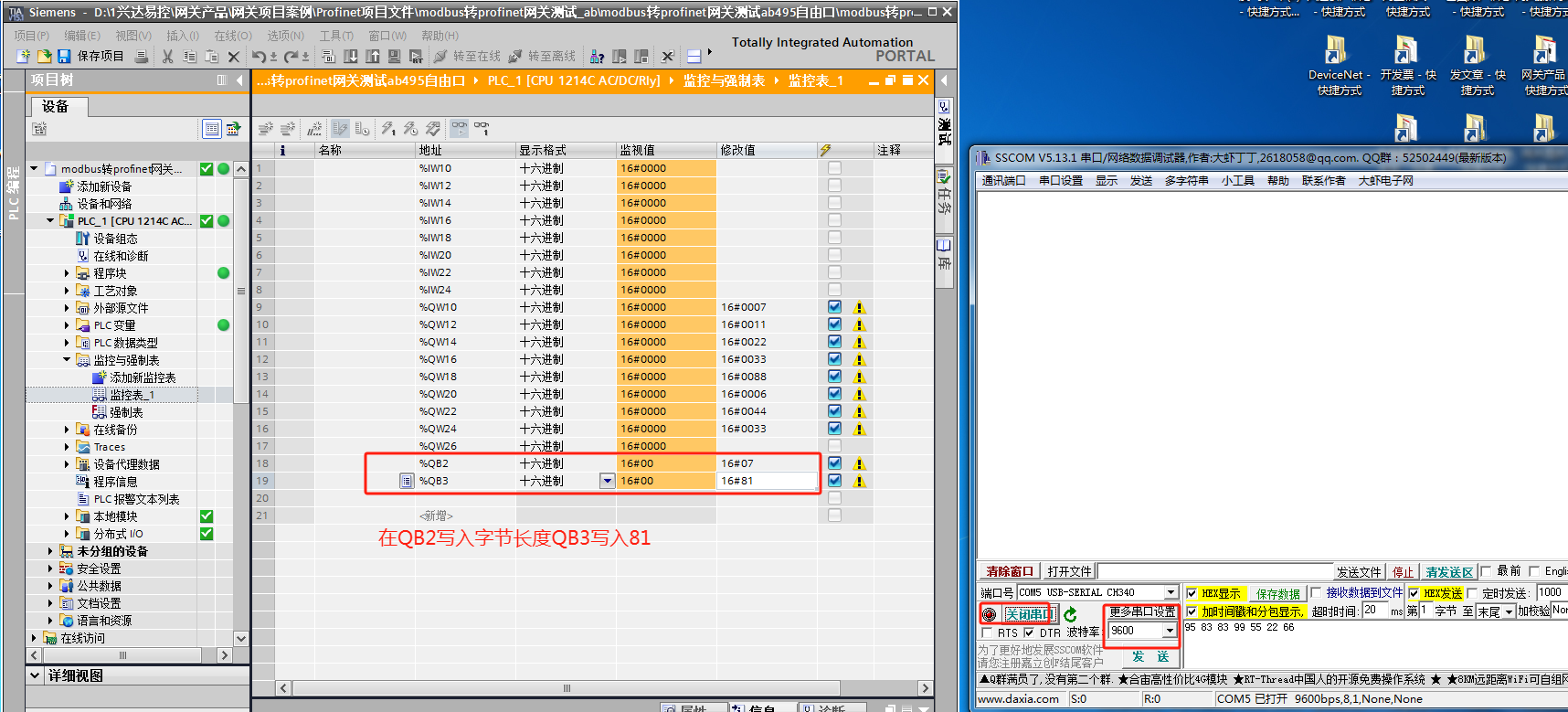The image size is (1568, 712).
Task: Click Modify all selected values once now icon
Action: (x=388, y=129)
